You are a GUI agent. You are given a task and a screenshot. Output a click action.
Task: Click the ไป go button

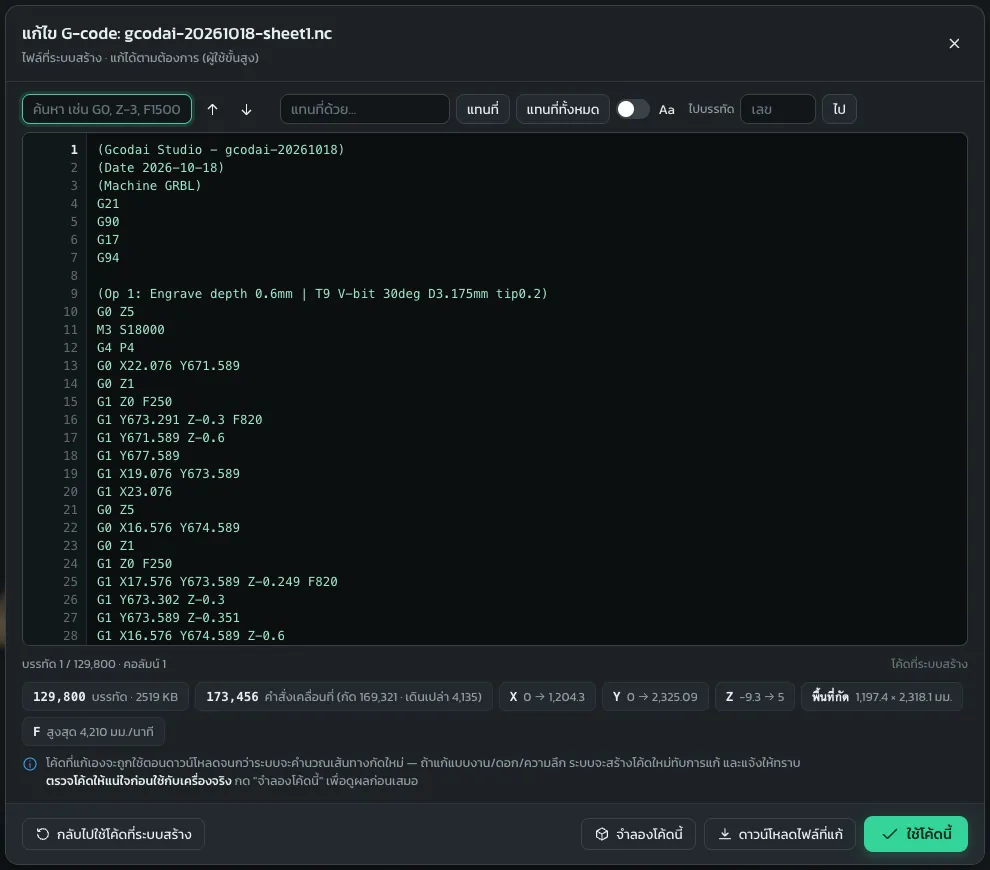pyautogui.click(x=839, y=109)
